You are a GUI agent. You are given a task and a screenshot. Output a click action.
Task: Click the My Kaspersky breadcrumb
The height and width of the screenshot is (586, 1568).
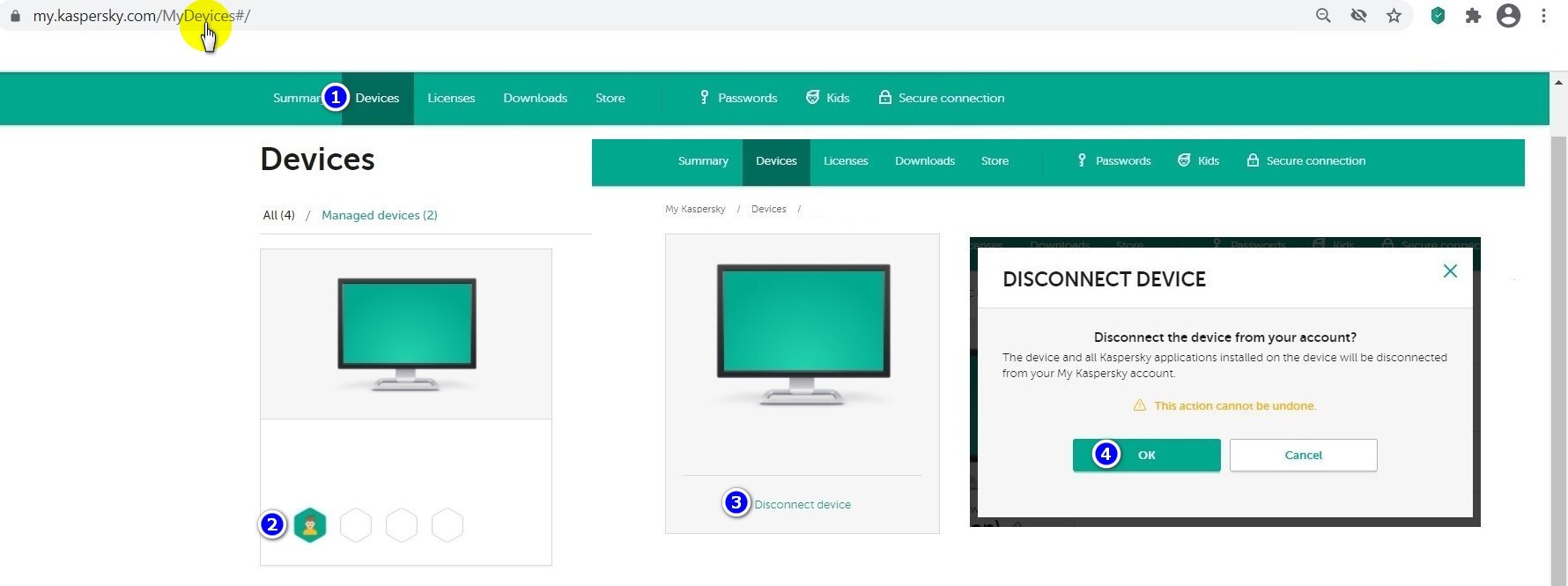(x=695, y=209)
